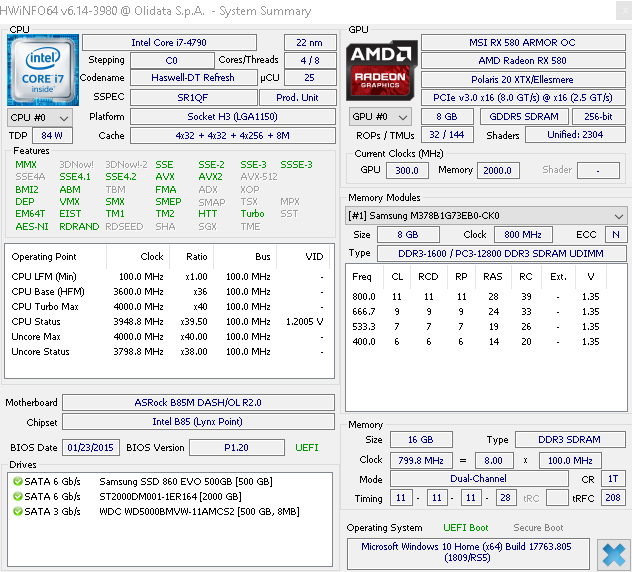Click the ASRock B85M DASH/OL R2.0 motherboard field
632x572 pixels.
(x=198, y=402)
